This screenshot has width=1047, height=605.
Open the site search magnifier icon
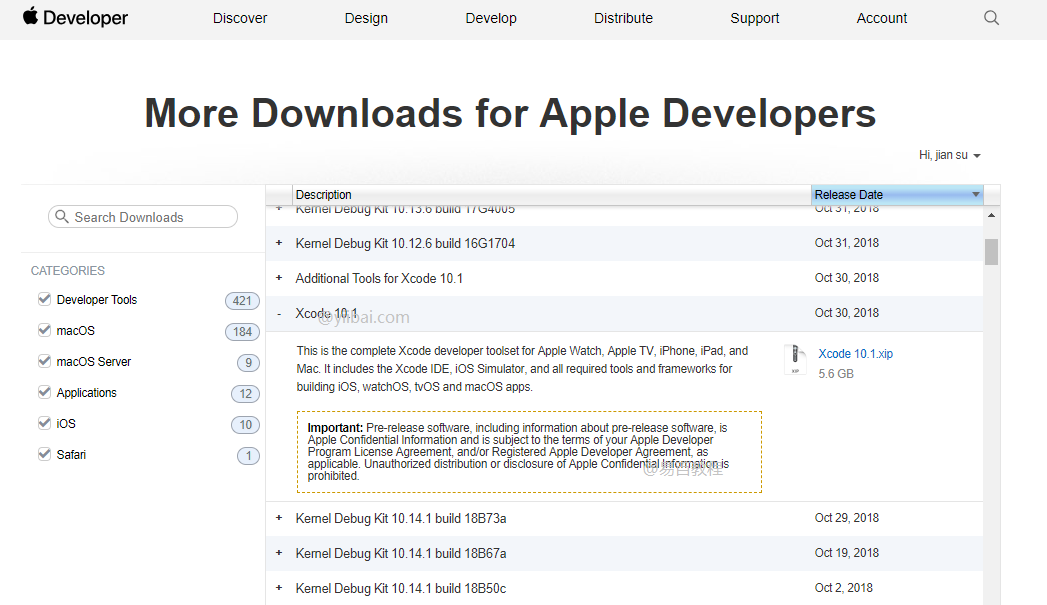point(992,18)
